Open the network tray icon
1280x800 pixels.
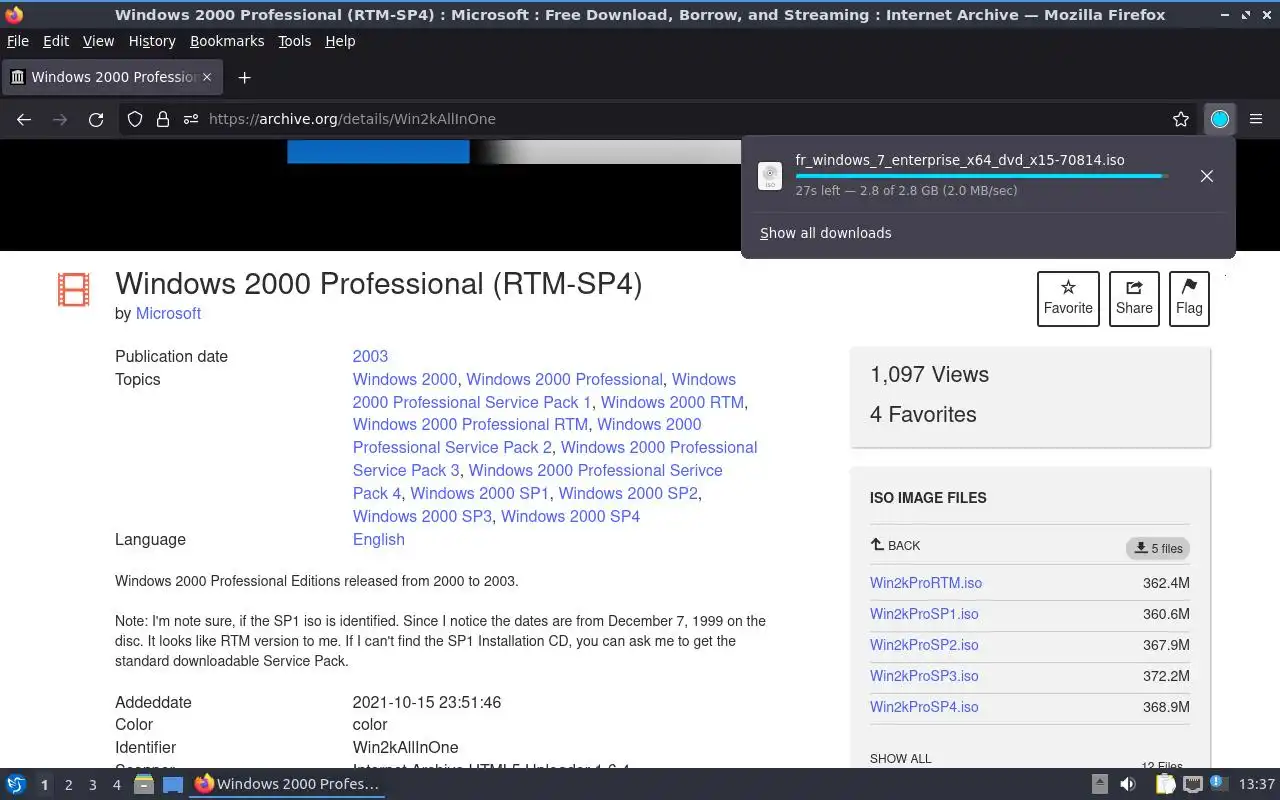pos(1192,784)
